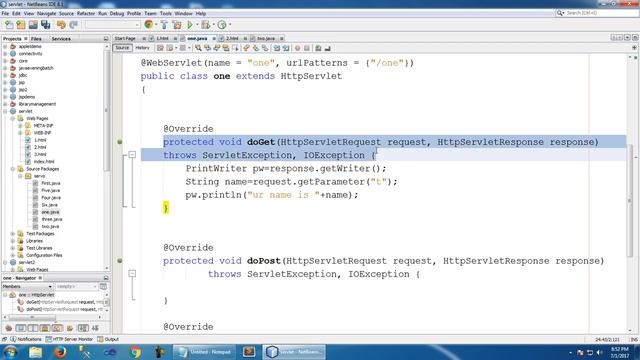Expand the librarymanagement project node
Image resolution: width=640 pixels, height=360 pixels.
tap(5, 104)
